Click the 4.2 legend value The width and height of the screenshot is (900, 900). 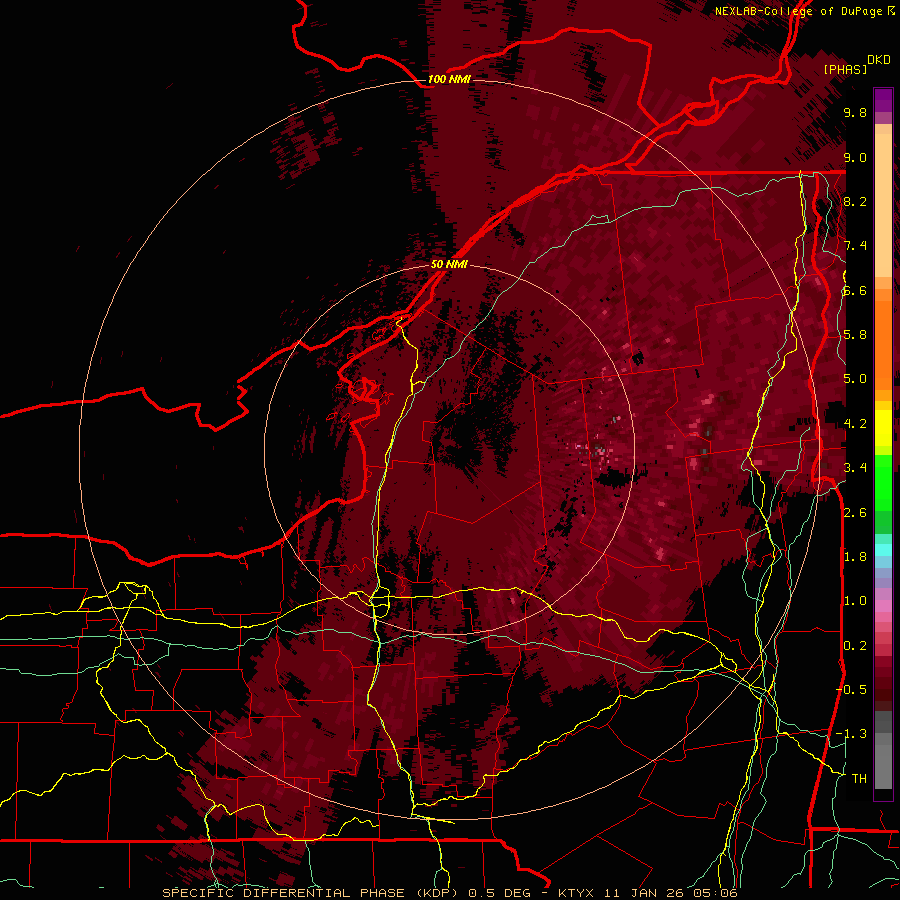(855, 424)
